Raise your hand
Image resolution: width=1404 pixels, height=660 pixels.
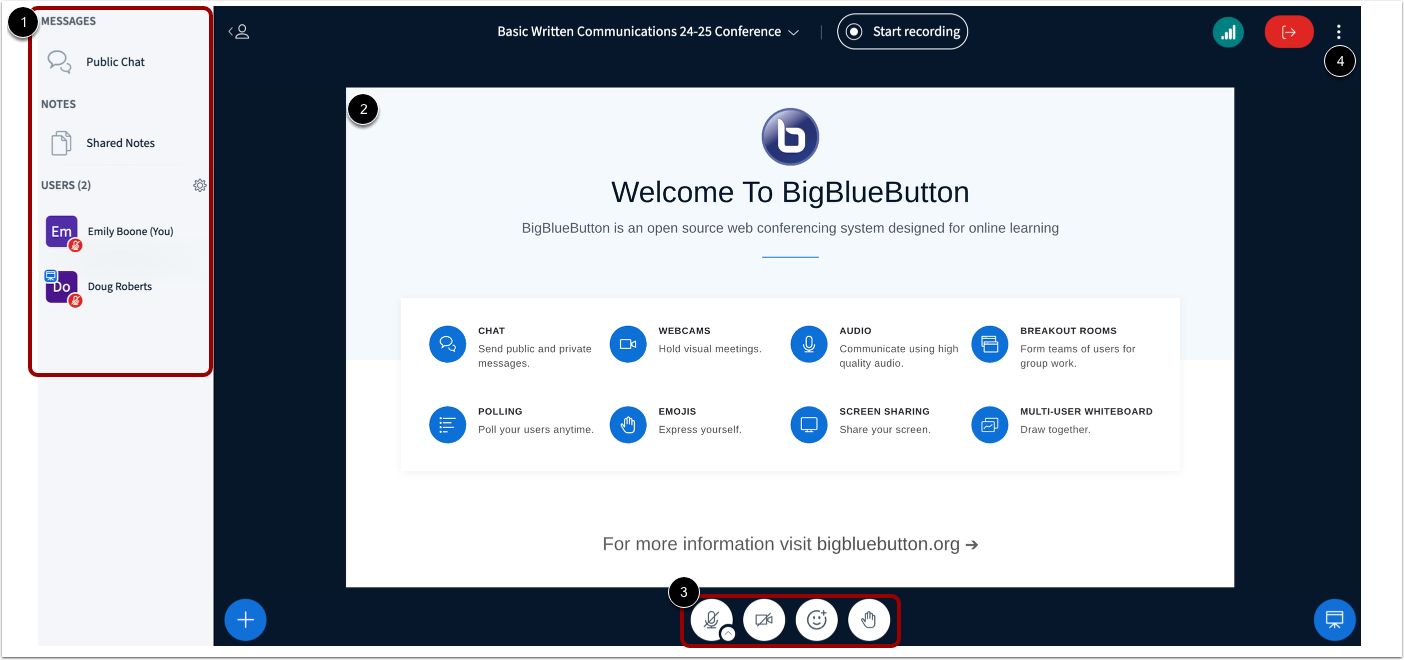(869, 619)
